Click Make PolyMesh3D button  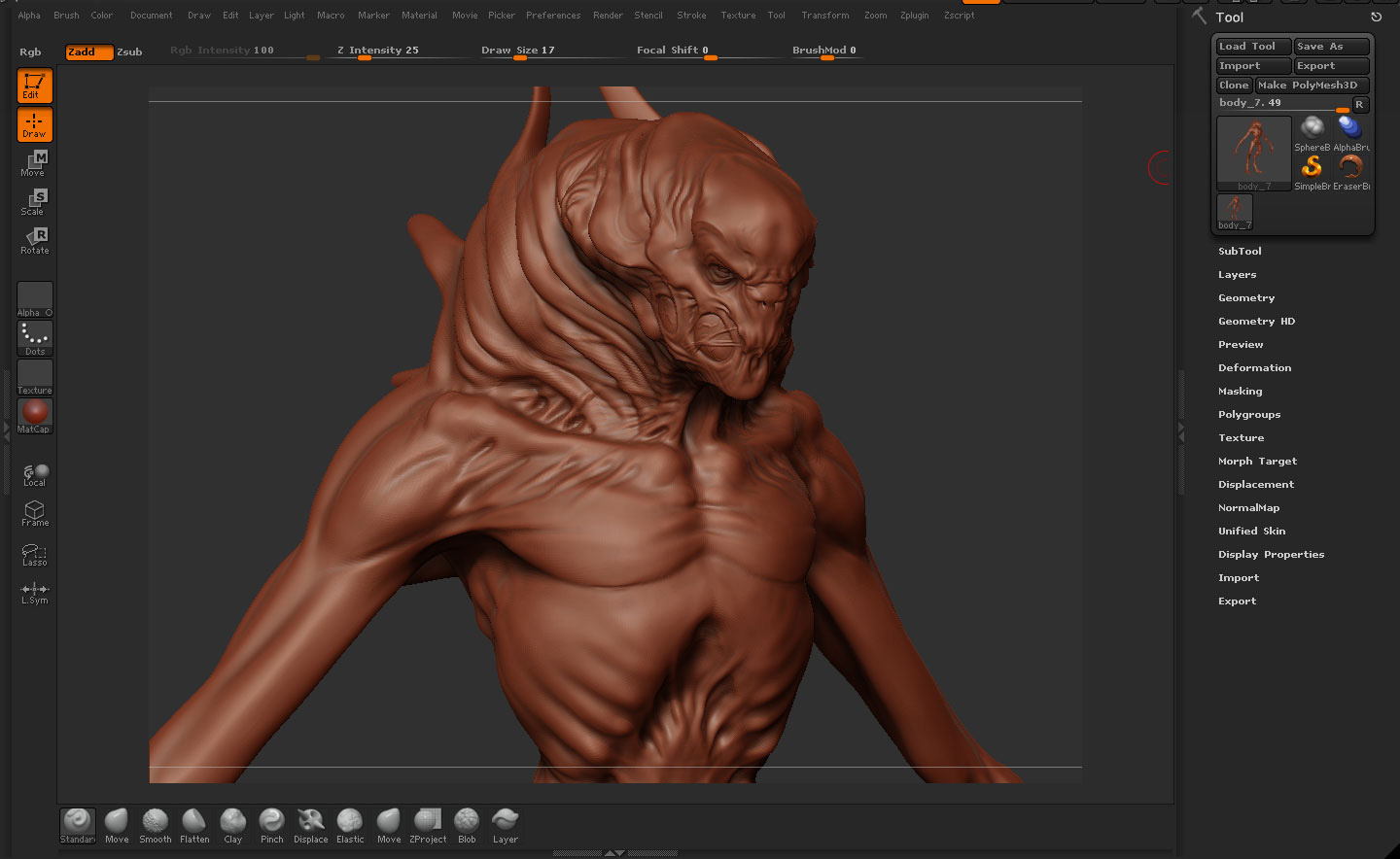tap(1312, 85)
